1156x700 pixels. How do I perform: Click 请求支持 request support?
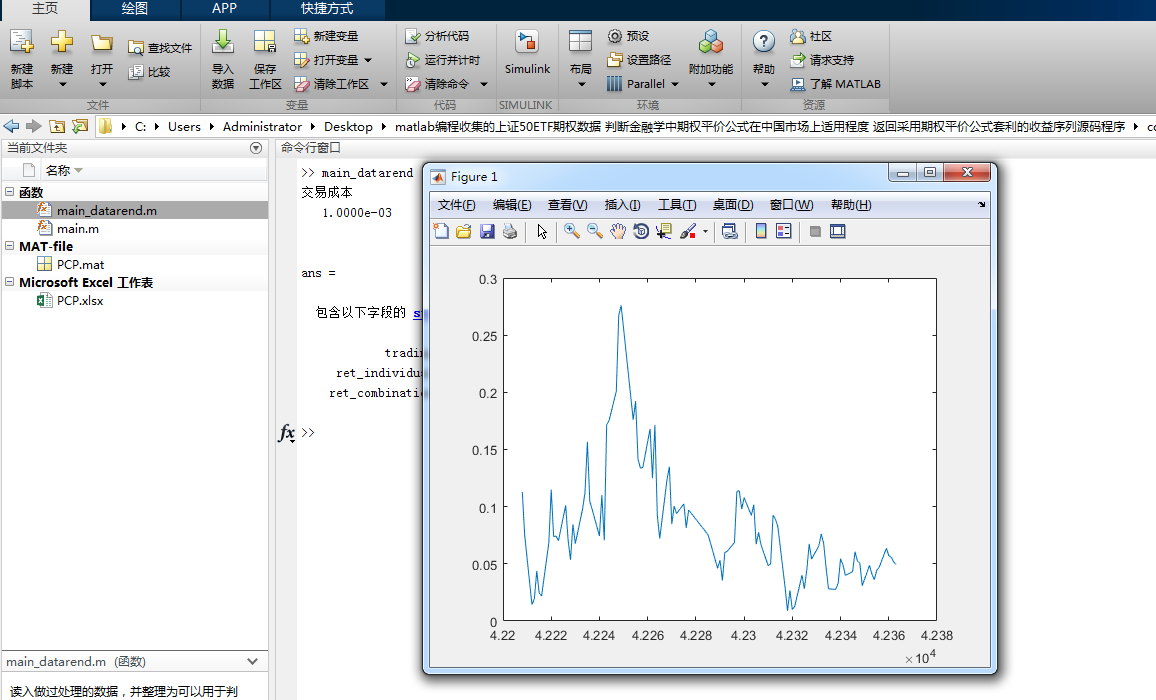click(822, 60)
